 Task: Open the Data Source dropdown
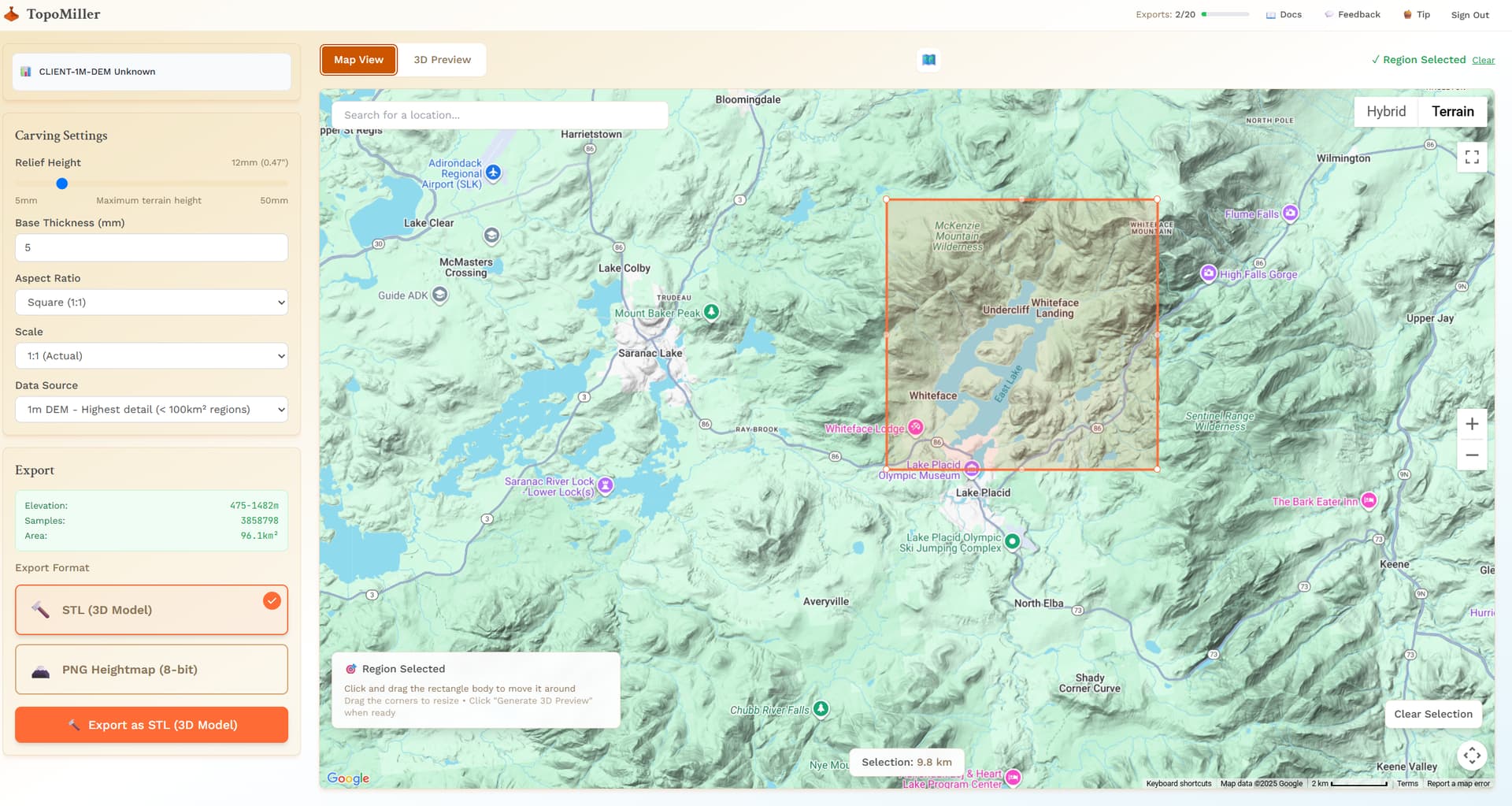151,410
